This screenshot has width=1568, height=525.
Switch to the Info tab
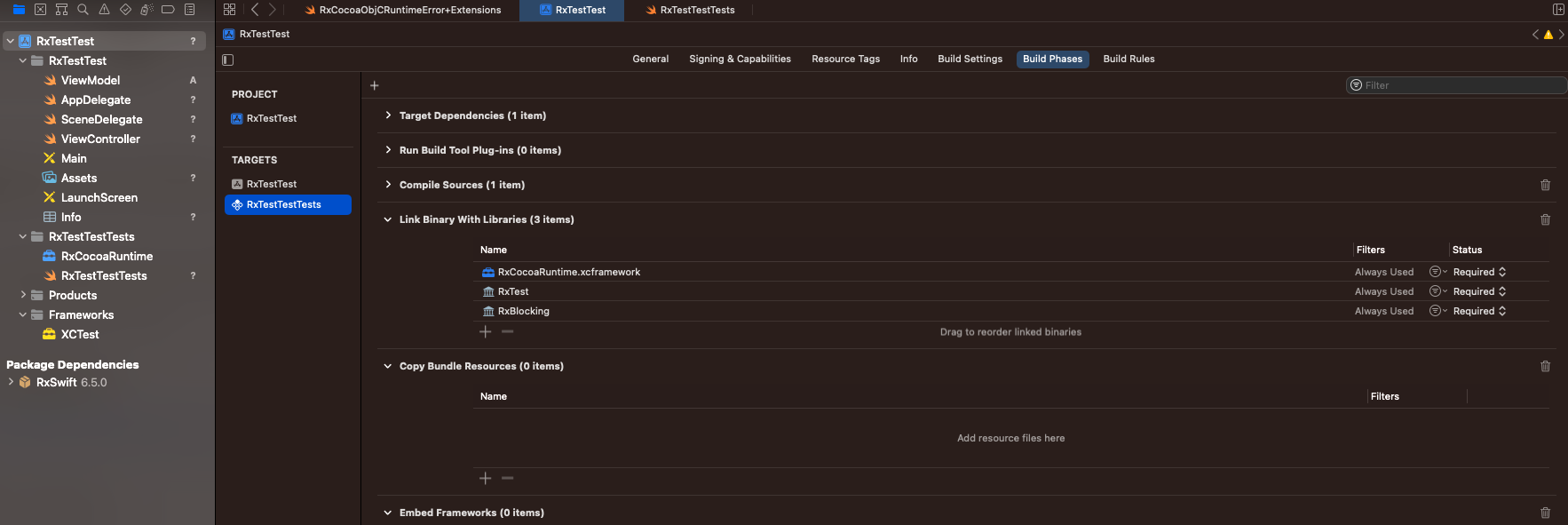click(x=908, y=60)
